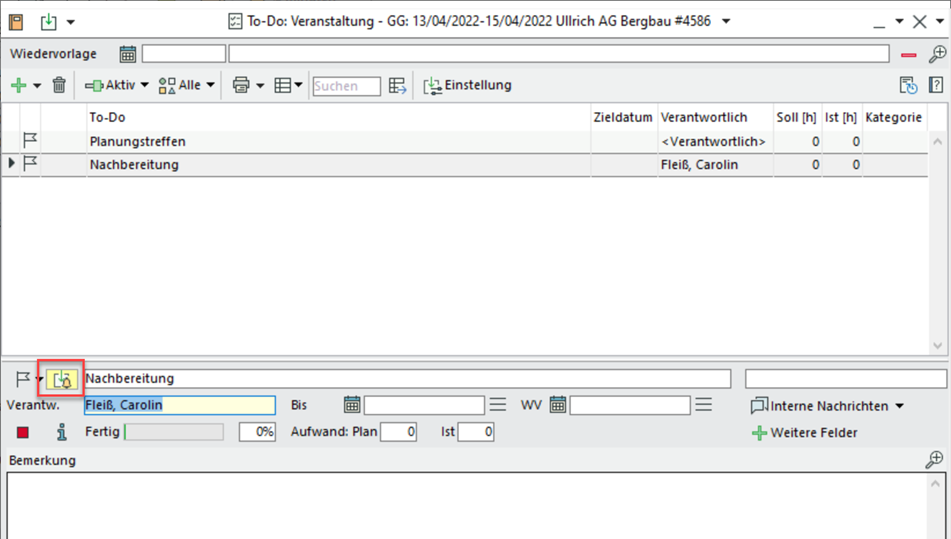Click the red status square
The image size is (951, 539).
(x=23, y=433)
